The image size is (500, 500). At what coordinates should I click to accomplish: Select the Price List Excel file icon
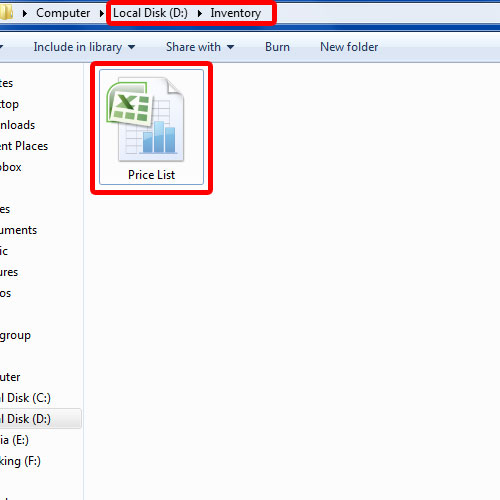coord(146,119)
